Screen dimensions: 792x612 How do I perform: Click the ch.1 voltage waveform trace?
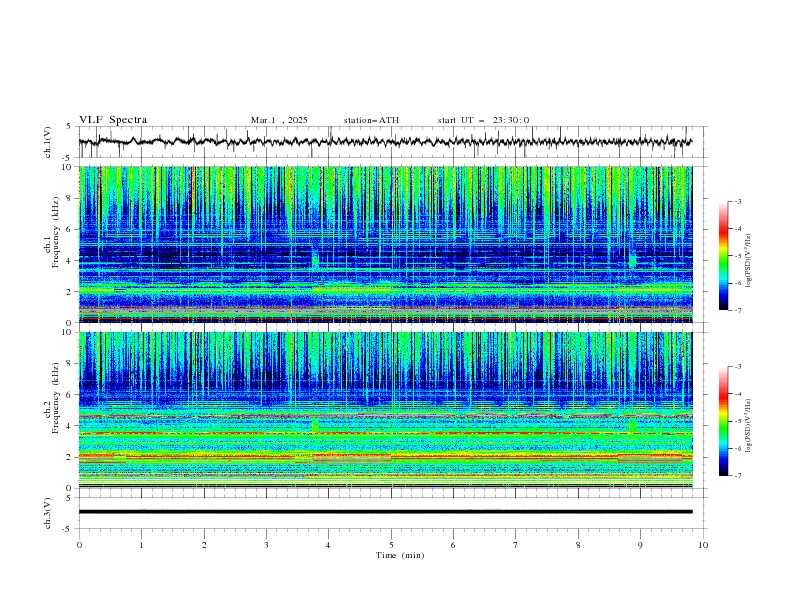coord(385,142)
